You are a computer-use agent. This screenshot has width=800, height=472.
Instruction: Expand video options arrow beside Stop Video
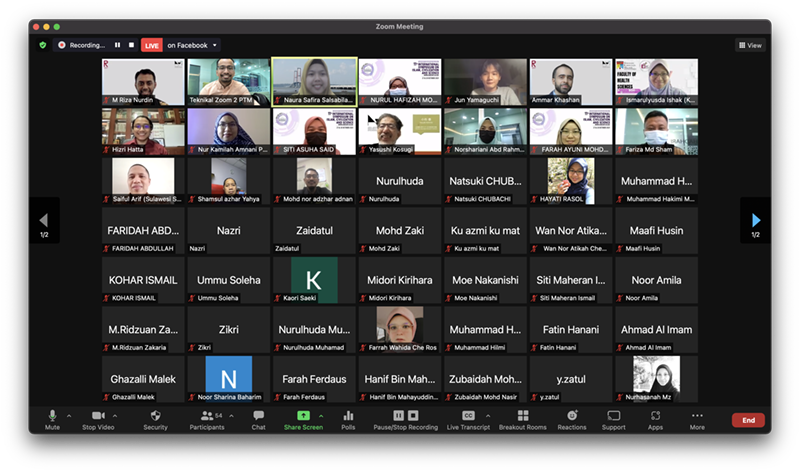[x=115, y=415]
